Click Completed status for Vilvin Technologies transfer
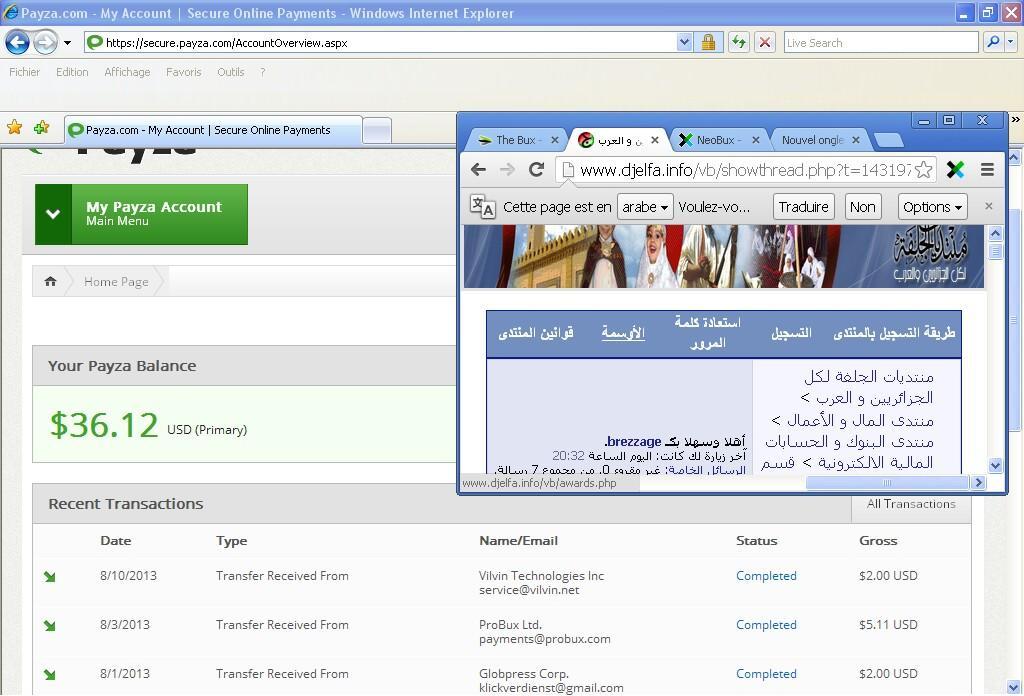This screenshot has height=696, width=1024. (766, 576)
